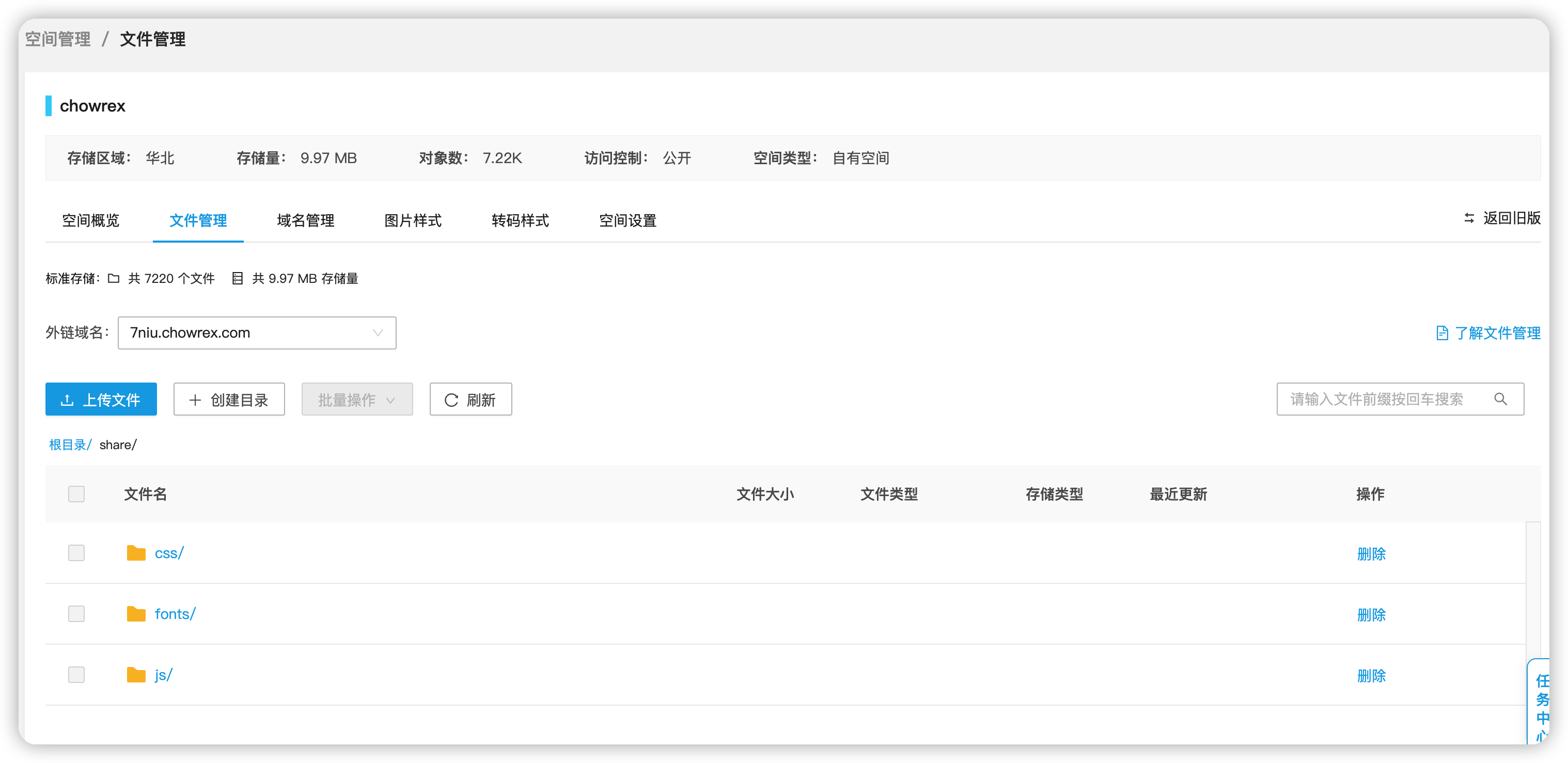Check the checkbox for the css/ row

tap(76, 552)
